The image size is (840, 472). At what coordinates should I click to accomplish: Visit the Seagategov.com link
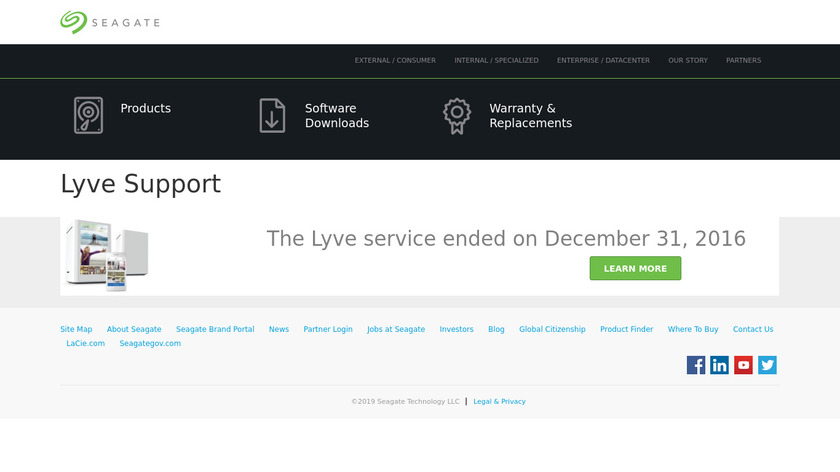(x=150, y=343)
